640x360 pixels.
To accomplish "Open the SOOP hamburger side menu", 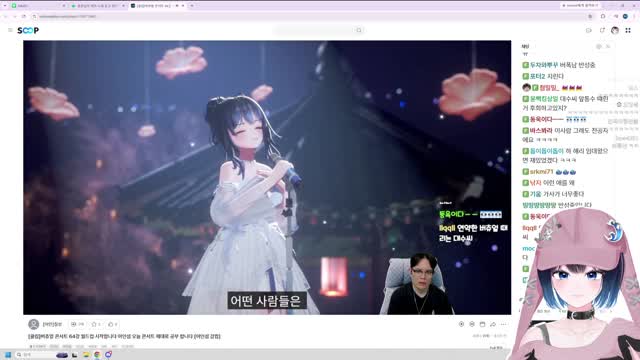I will (x=10, y=30).
